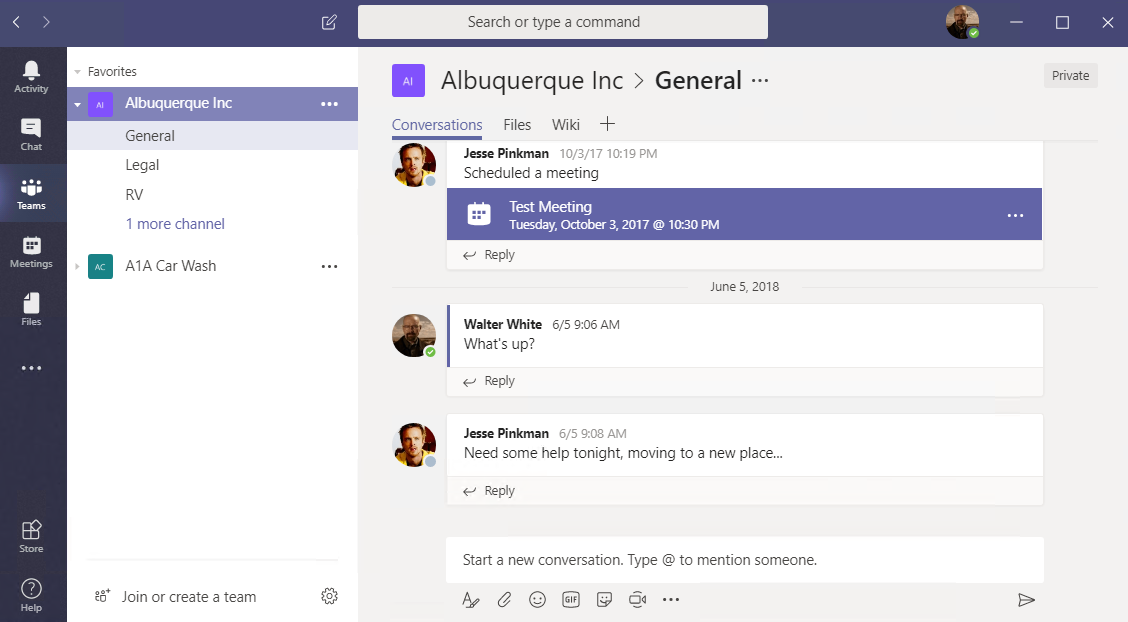Open the Files section in sidebar
This screenshot has width=1128, height=622.
point(31,310)
